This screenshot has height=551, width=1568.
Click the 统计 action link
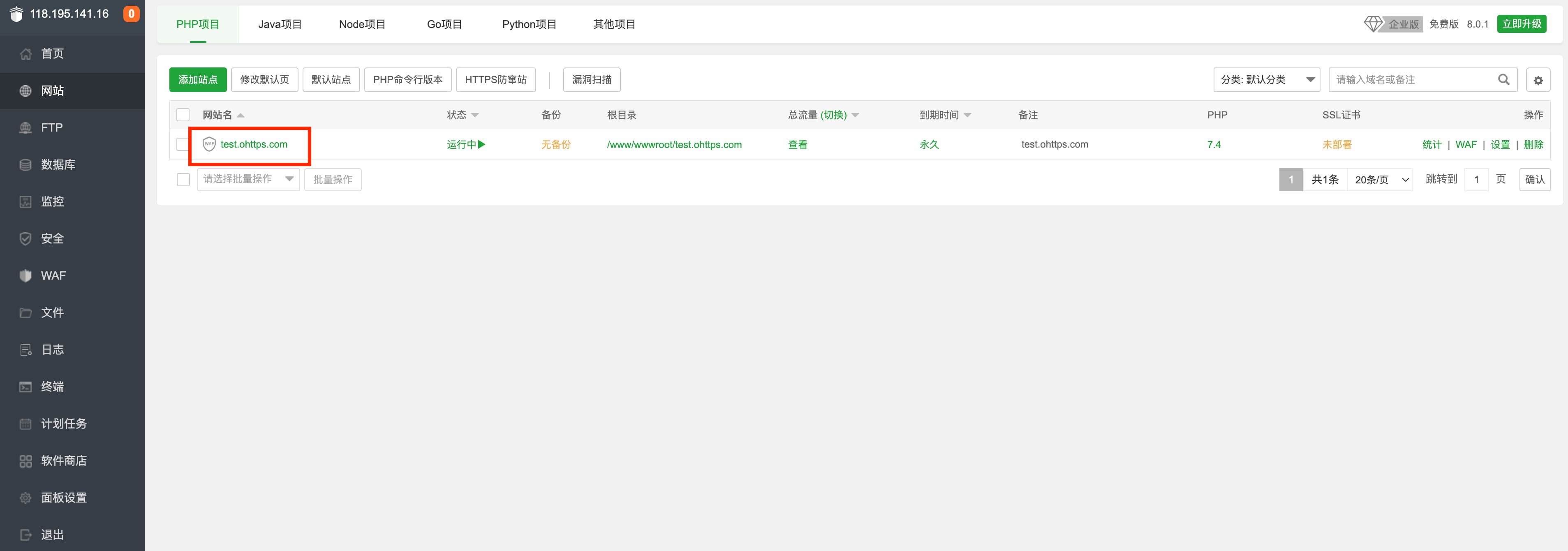1432,144
